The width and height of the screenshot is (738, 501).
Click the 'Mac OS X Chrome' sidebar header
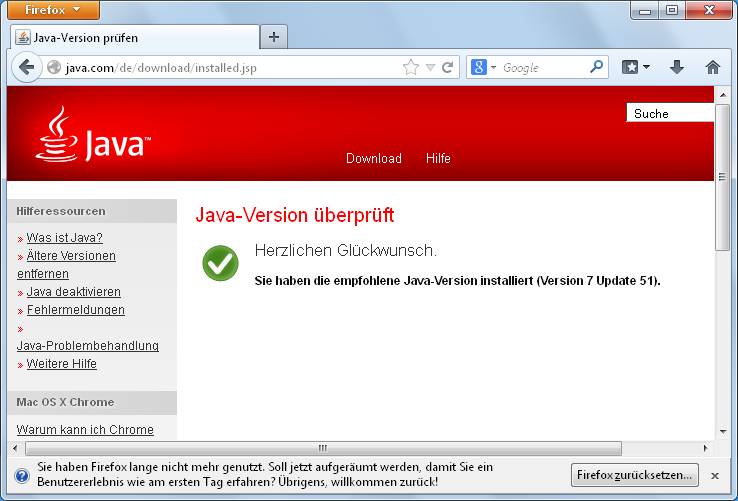[x=65, y=402]
